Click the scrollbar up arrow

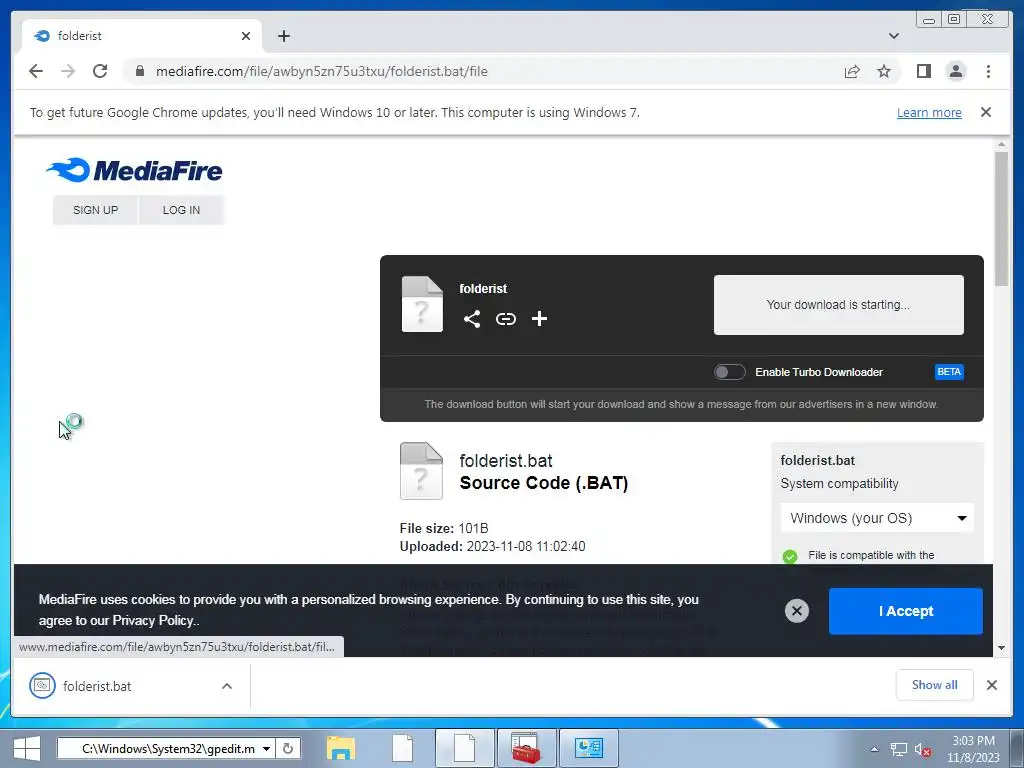point(1001,144)
